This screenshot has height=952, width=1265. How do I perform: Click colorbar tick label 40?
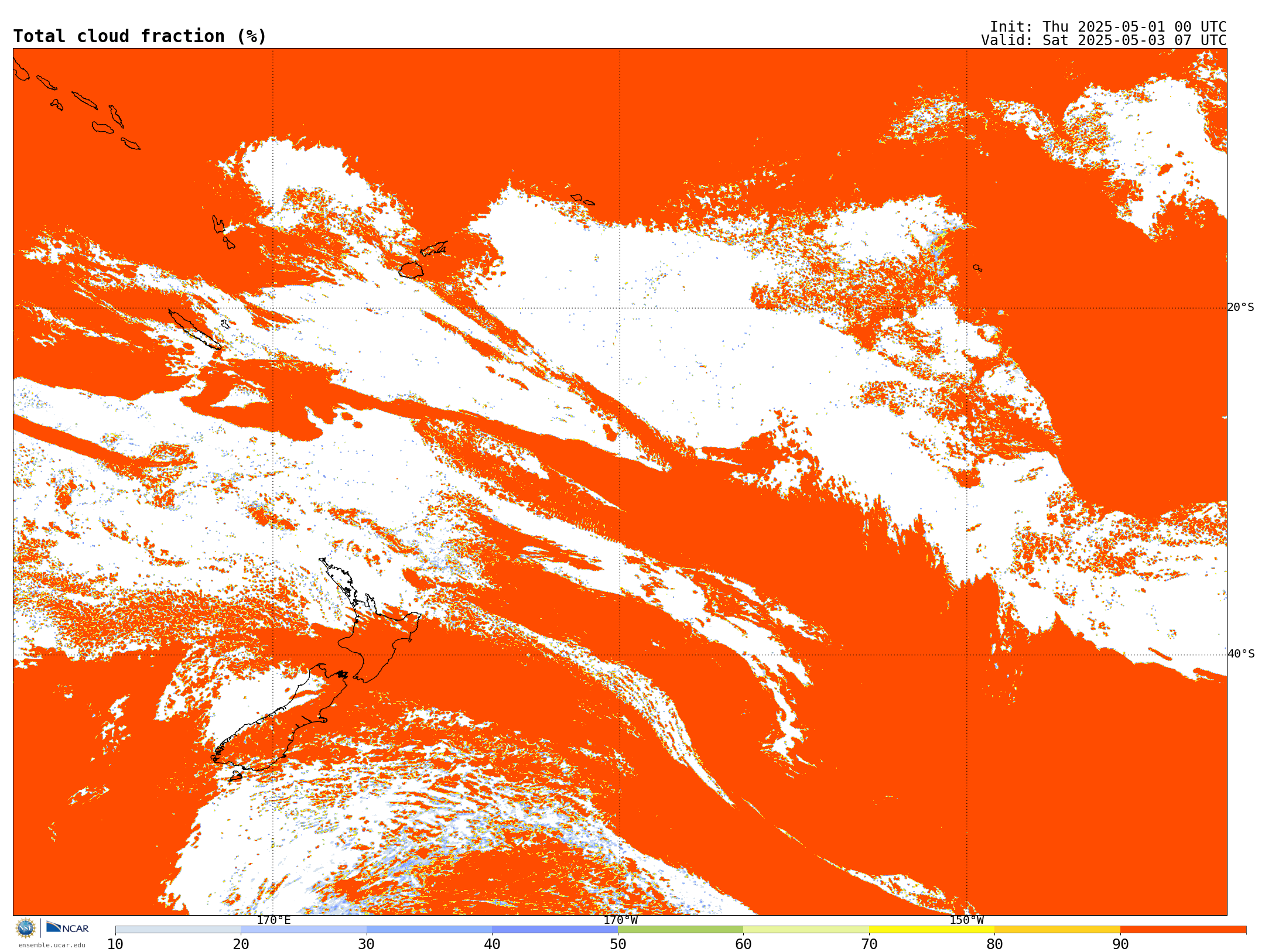tap(492, 944)
